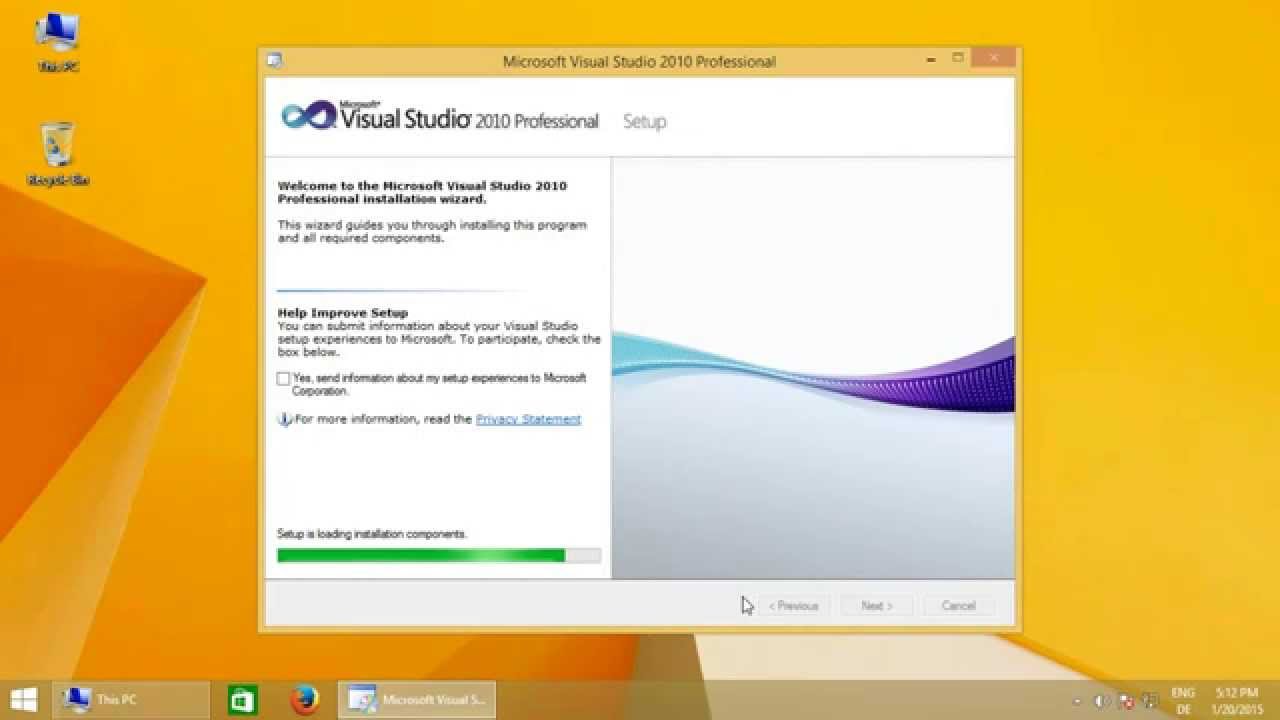Viewport: 1280px width, 720px height.
Task: Click the 'Setup' label in header
Action: (644, 121)
